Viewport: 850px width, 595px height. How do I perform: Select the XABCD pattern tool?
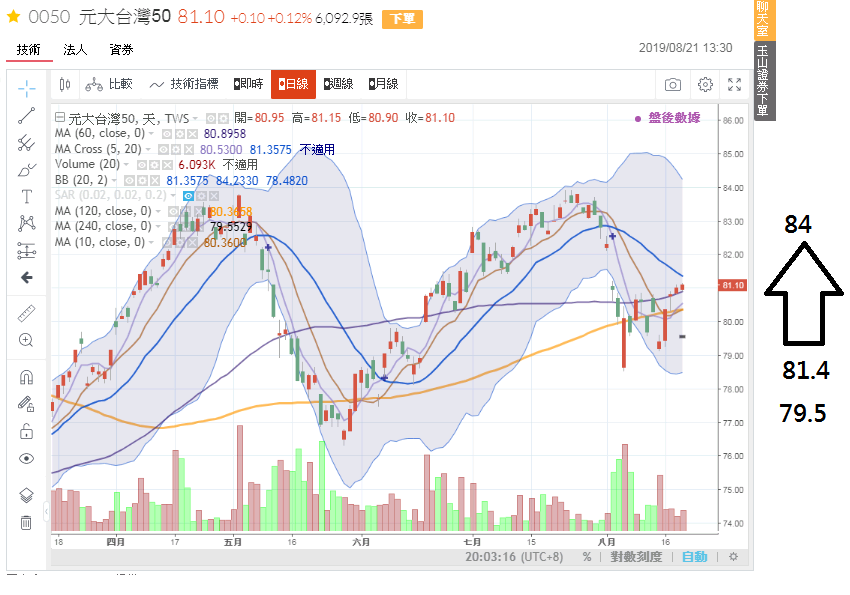26,223
